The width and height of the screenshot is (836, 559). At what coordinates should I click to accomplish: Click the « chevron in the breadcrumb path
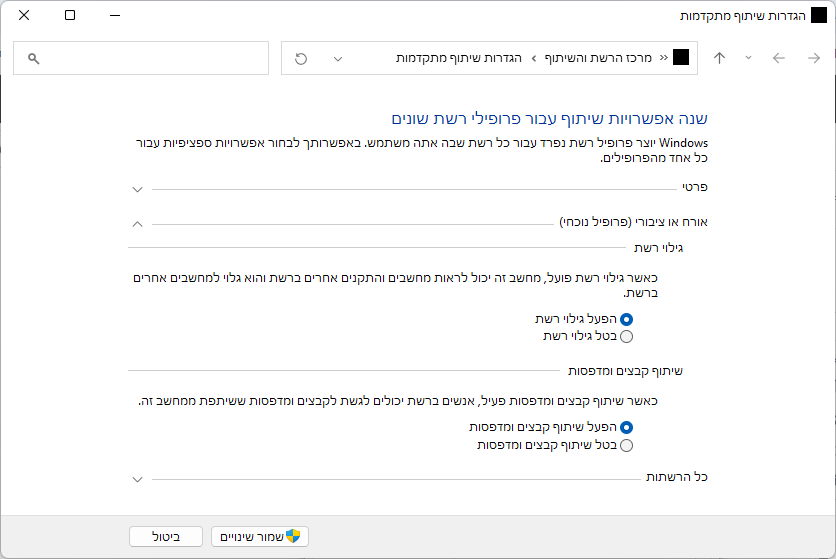662,59
